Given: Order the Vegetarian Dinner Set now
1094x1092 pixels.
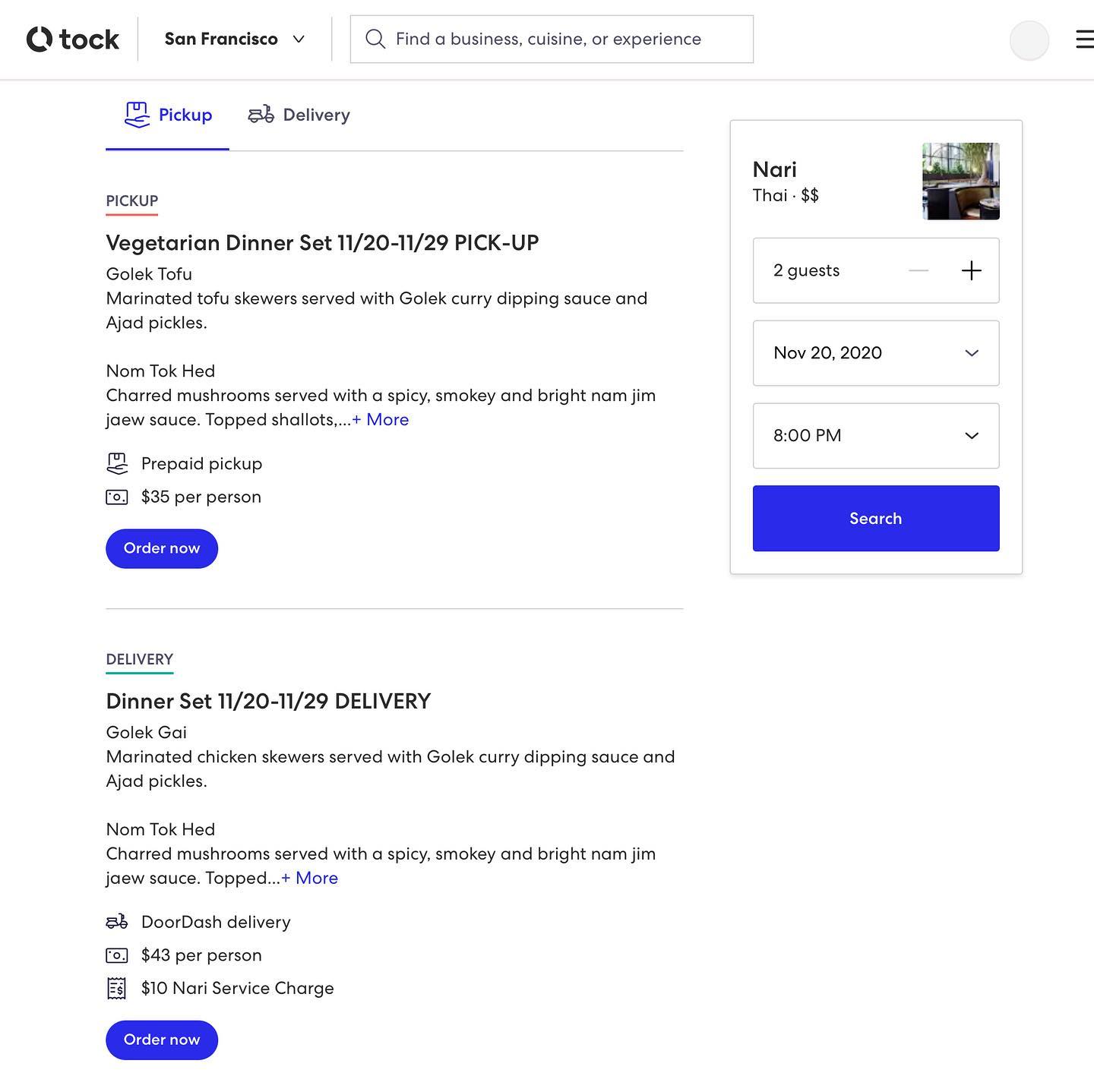Looking at the screenshot, I should (162, 548).
